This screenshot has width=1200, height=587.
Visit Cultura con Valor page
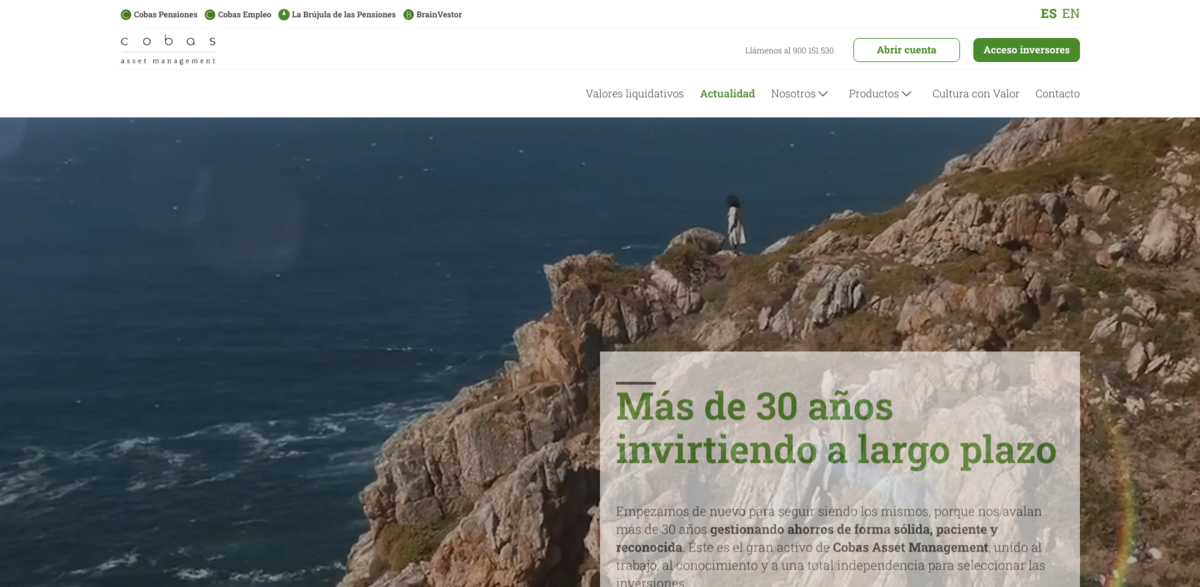(x=975, y=93)
